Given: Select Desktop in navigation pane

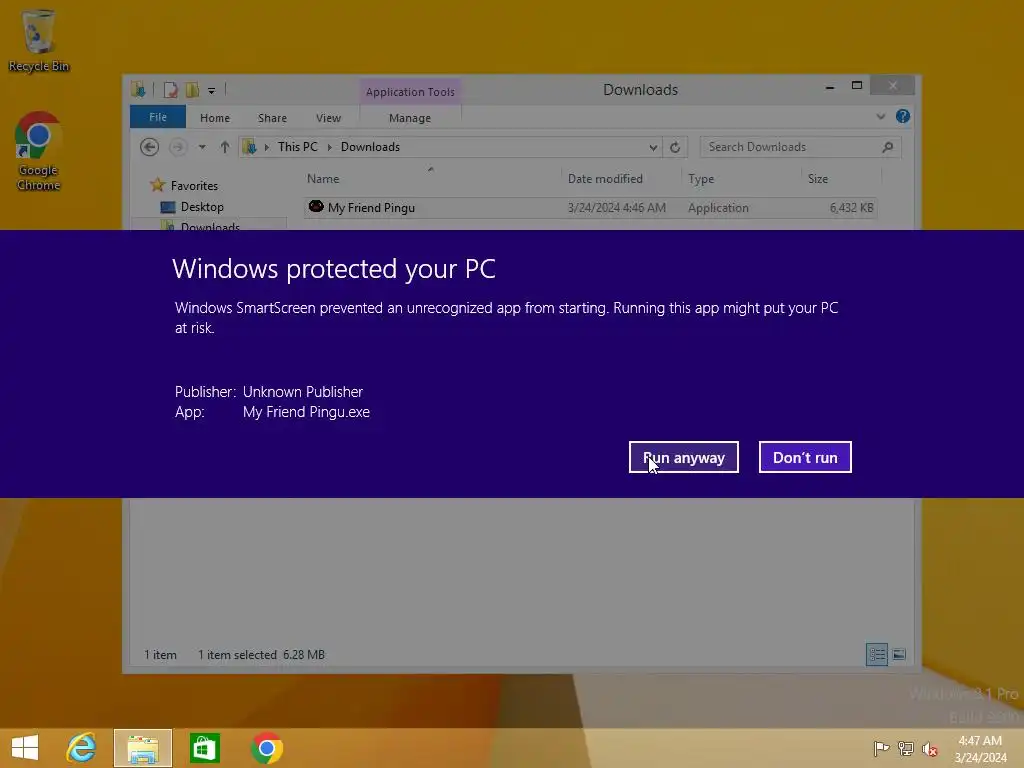Looking at the screenshot, I should click(x=202, y=207).
